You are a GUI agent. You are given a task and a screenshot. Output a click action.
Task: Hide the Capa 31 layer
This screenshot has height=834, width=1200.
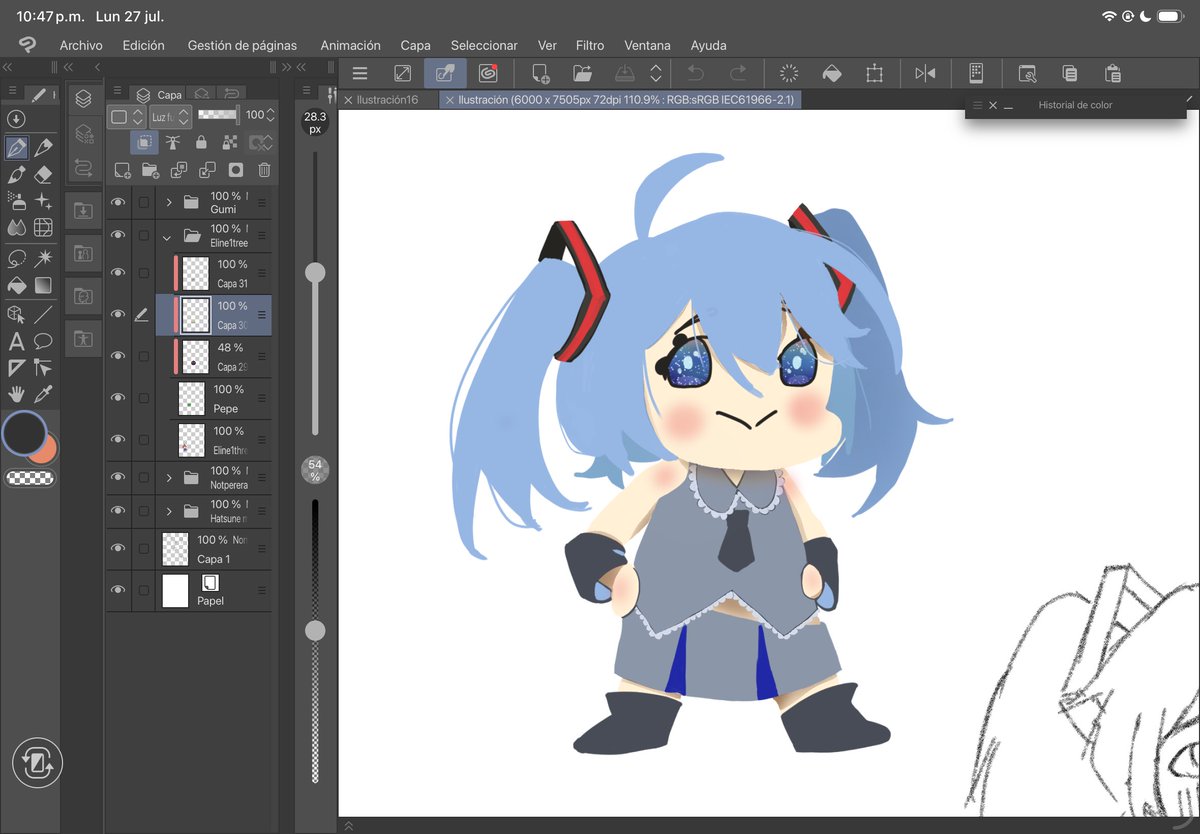coord(119,273)
